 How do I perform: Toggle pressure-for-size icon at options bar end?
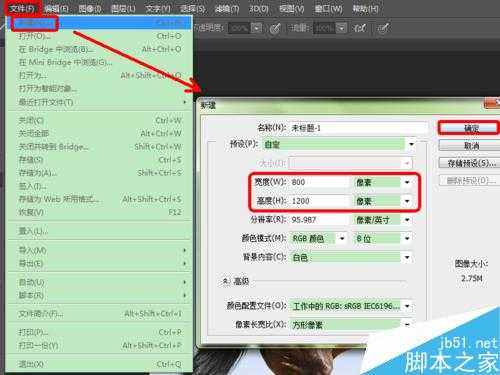pos(383,29)
